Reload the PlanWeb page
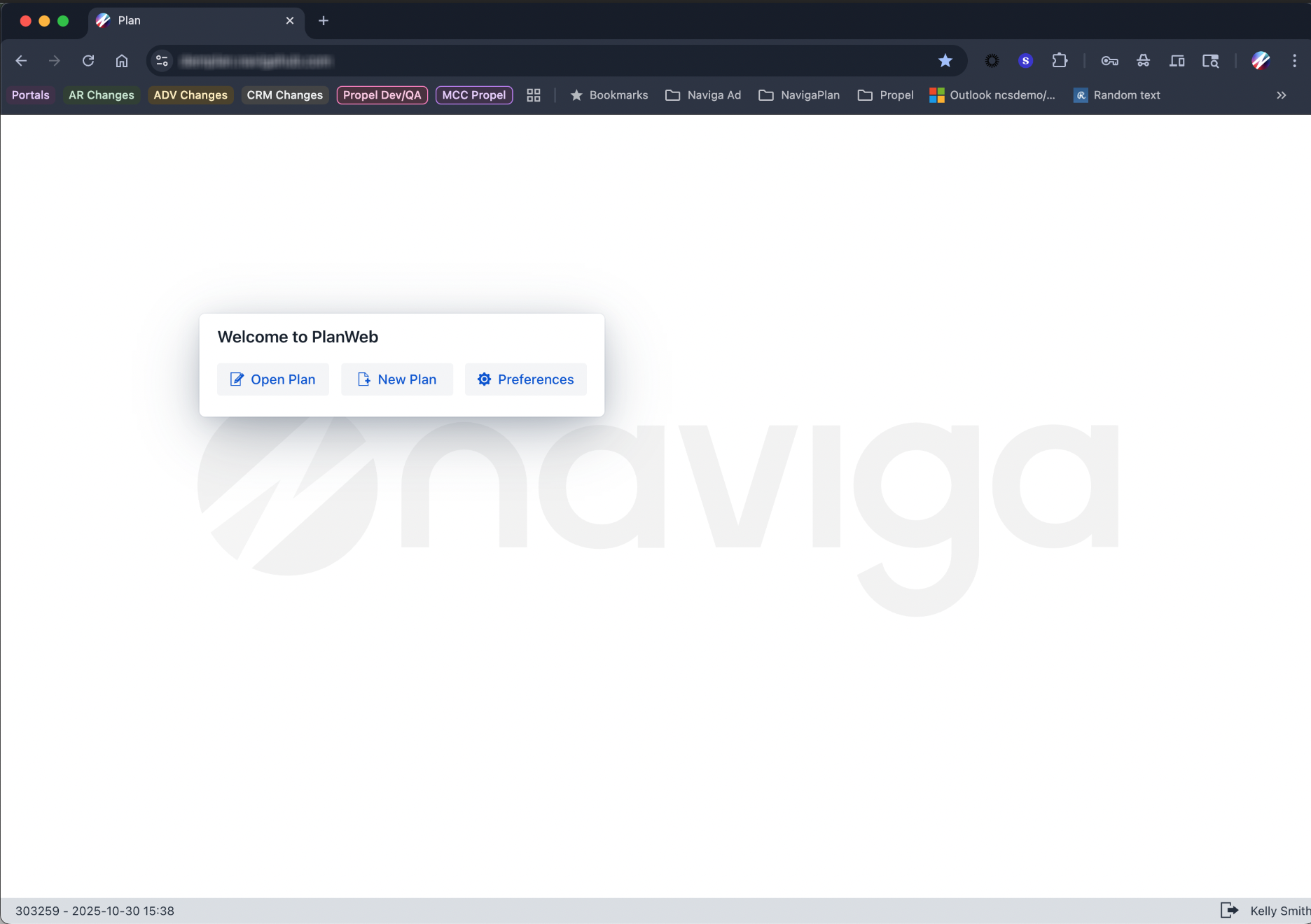 [88, 61]
